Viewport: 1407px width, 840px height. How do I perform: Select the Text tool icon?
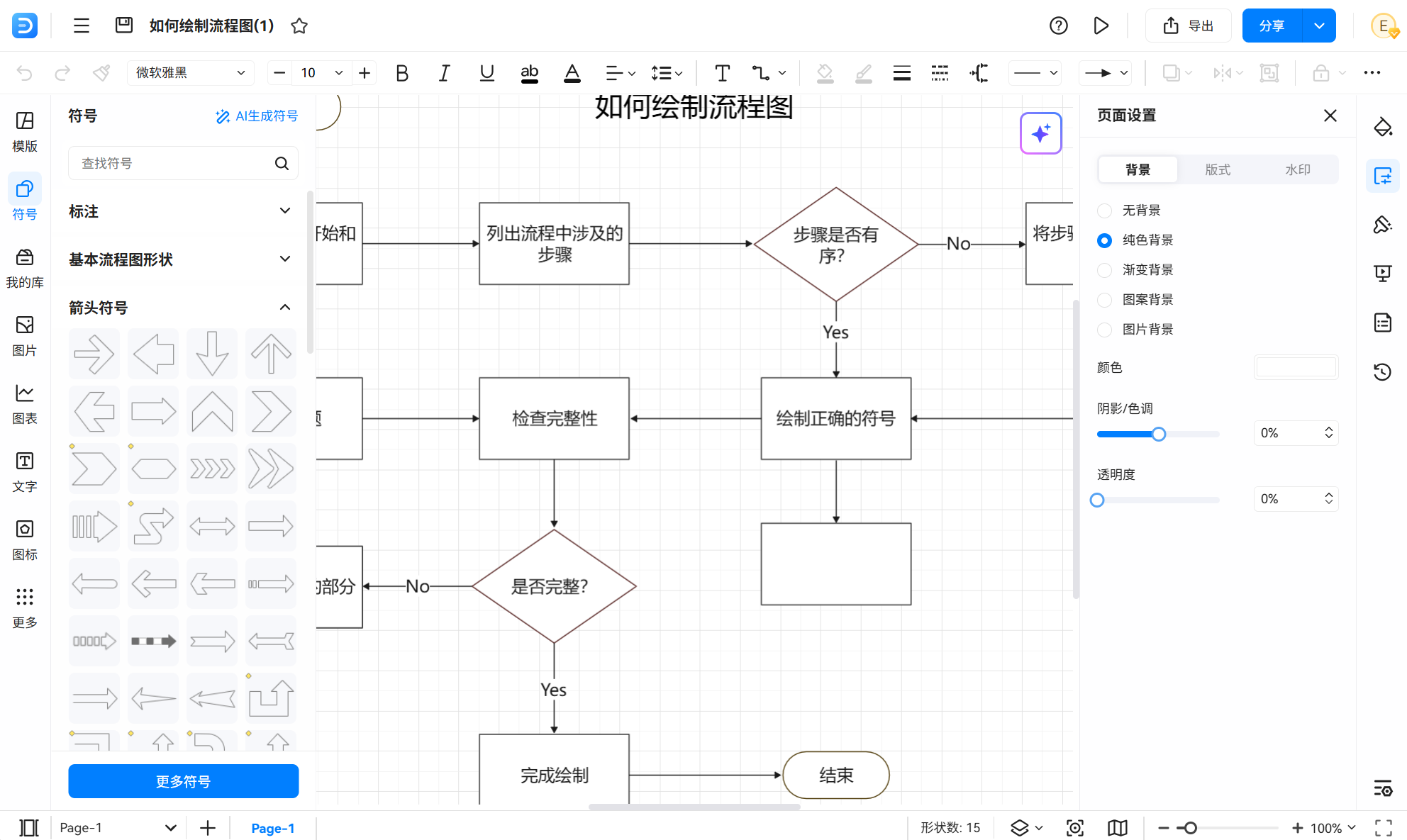click(722, 73)
